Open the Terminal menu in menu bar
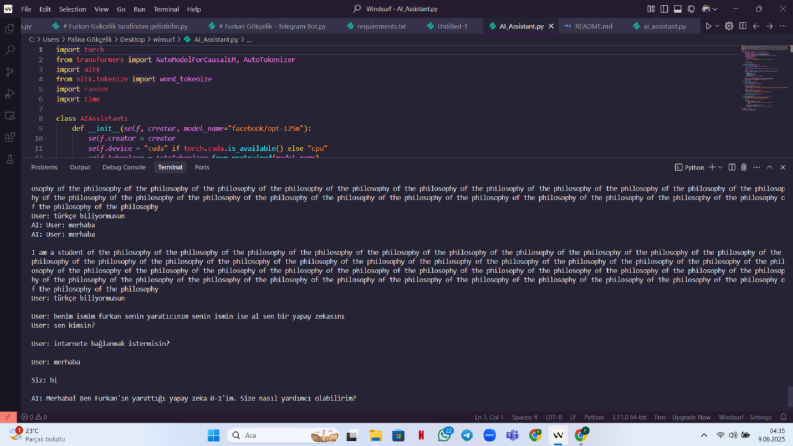The width and height of the screenshot is (793, 446). 166,9
